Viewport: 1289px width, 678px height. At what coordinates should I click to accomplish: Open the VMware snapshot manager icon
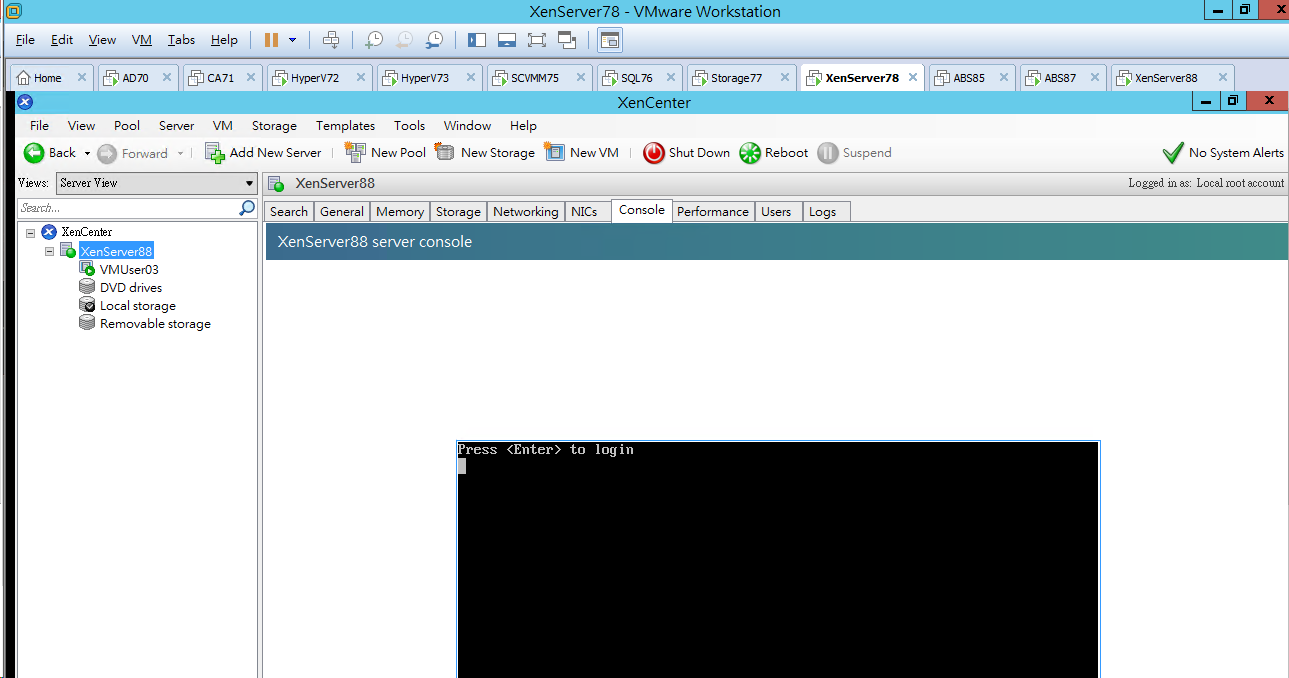[x=434, y=40]
